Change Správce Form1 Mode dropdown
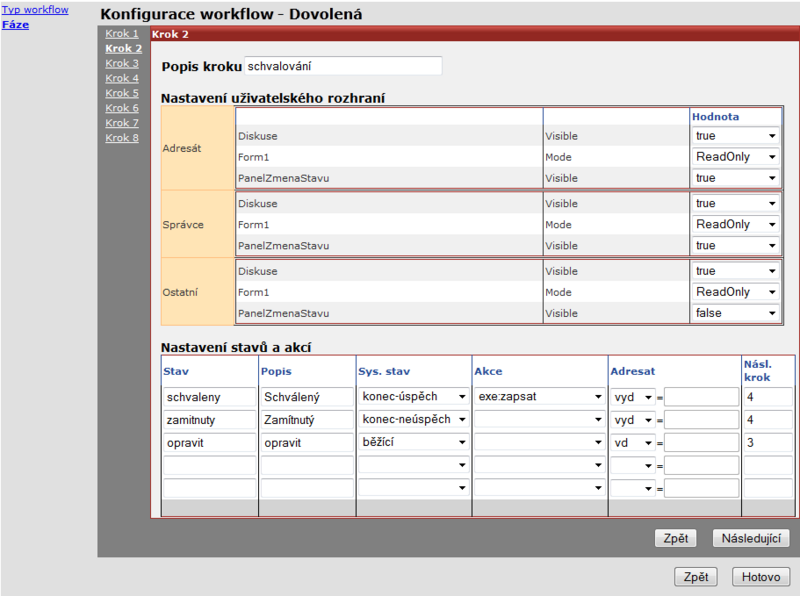The width and height of the screenshot is (800, 596). click(x=736, y=224)
